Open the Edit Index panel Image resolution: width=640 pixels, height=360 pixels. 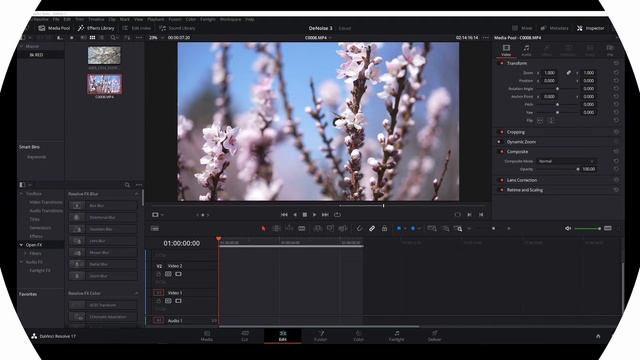tap(137, 28)
